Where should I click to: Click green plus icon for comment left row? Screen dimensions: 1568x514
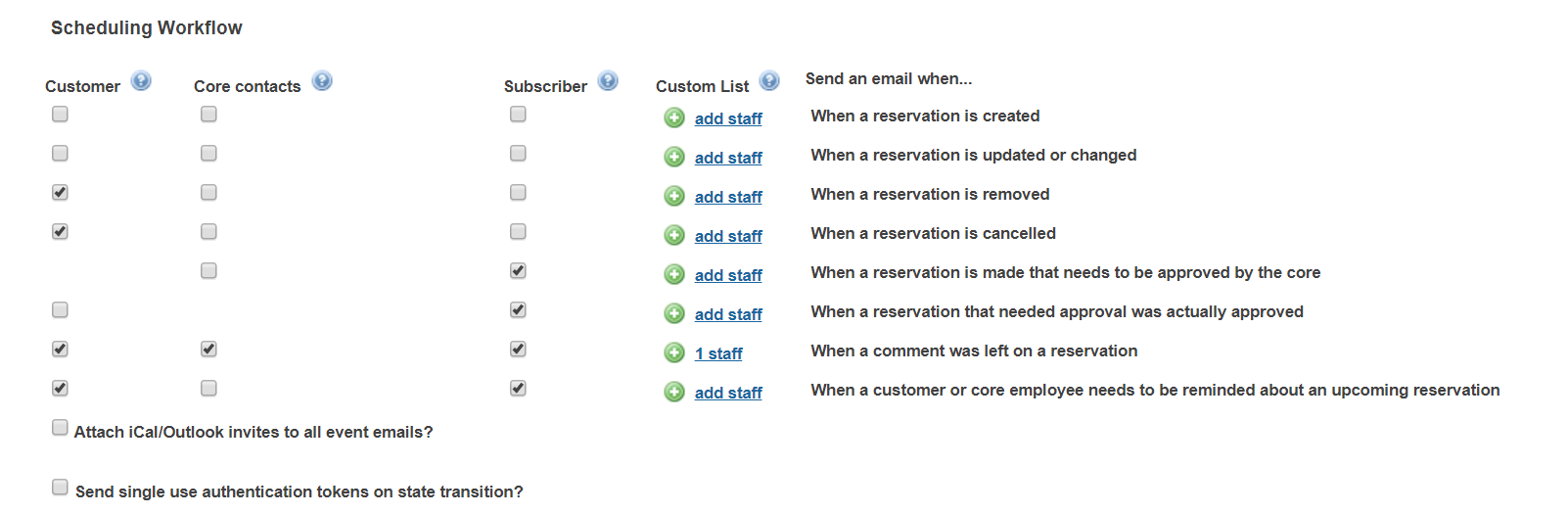tap(674, 353)
